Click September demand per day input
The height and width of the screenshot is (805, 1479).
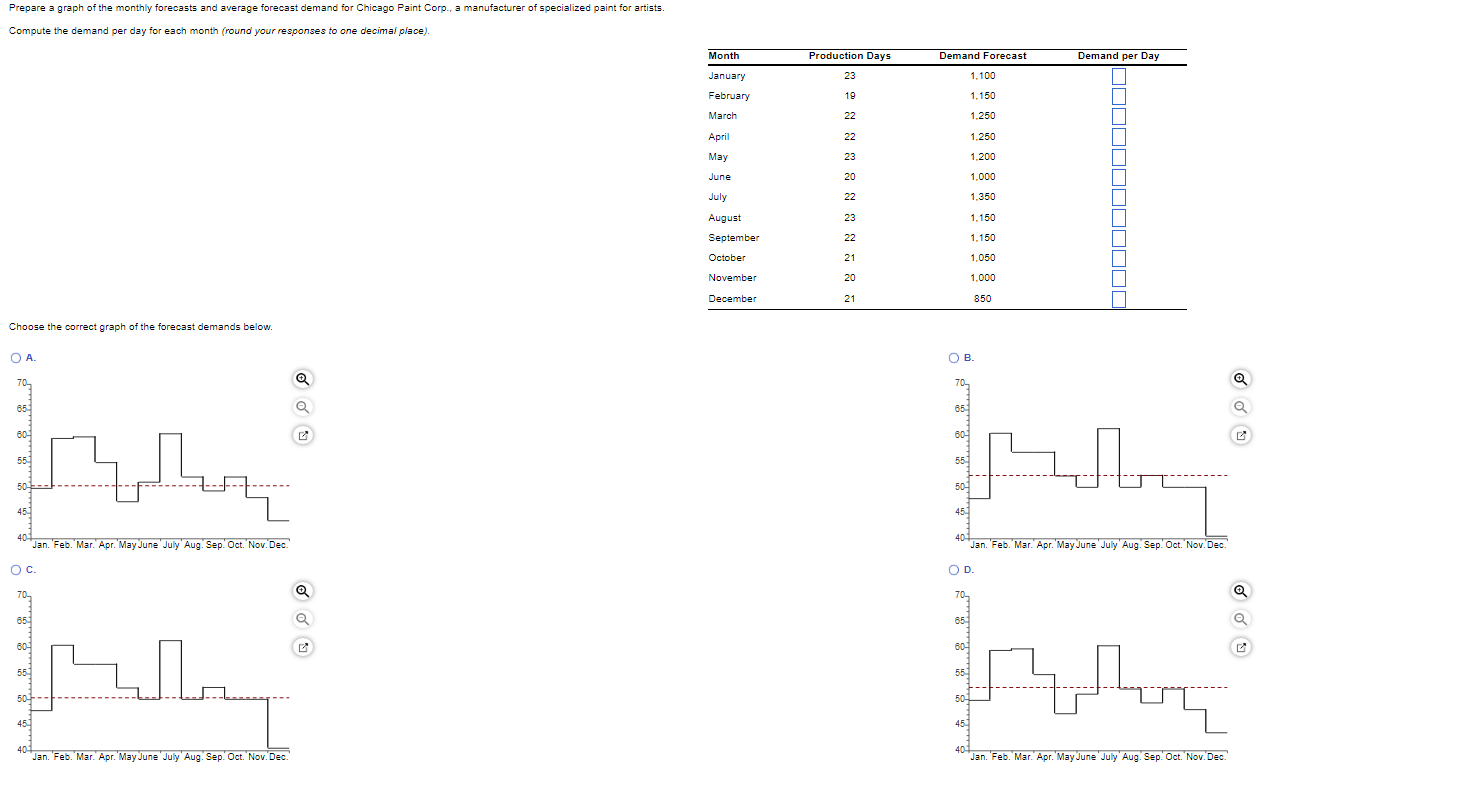(x=1118, y=238)
